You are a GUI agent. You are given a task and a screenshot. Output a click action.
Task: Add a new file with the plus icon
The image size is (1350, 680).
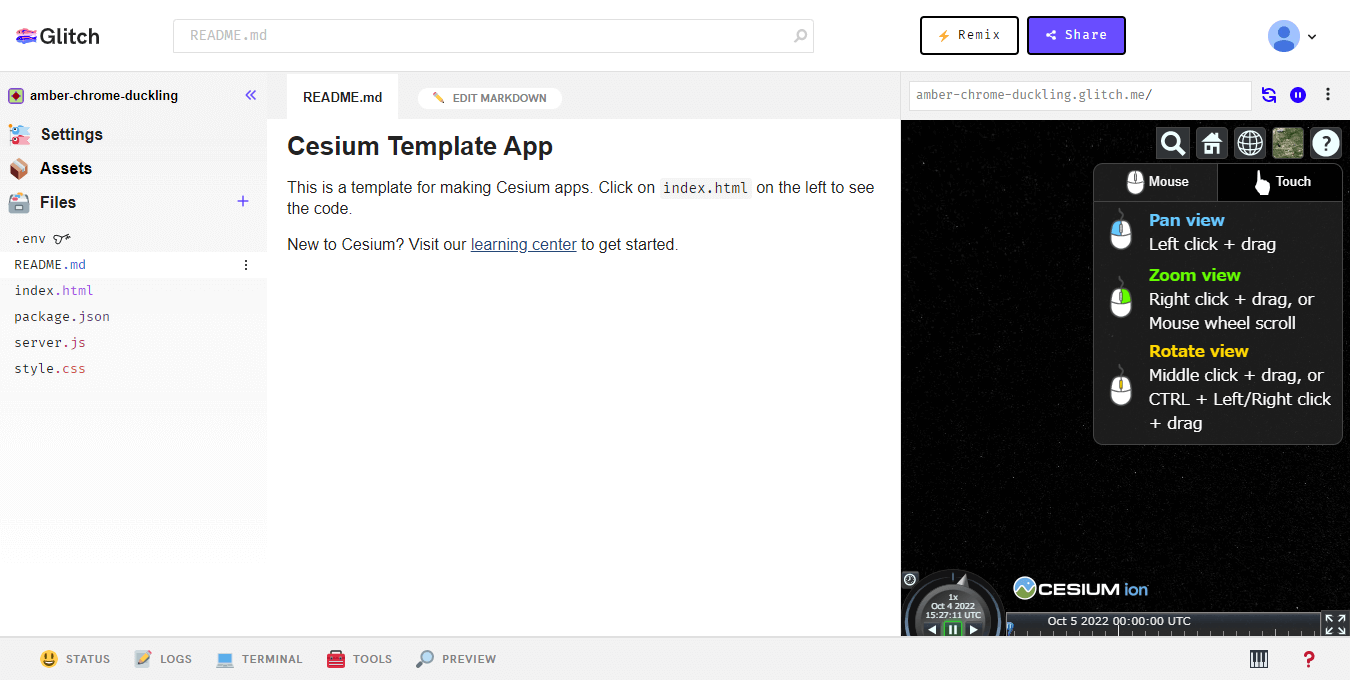242,201
